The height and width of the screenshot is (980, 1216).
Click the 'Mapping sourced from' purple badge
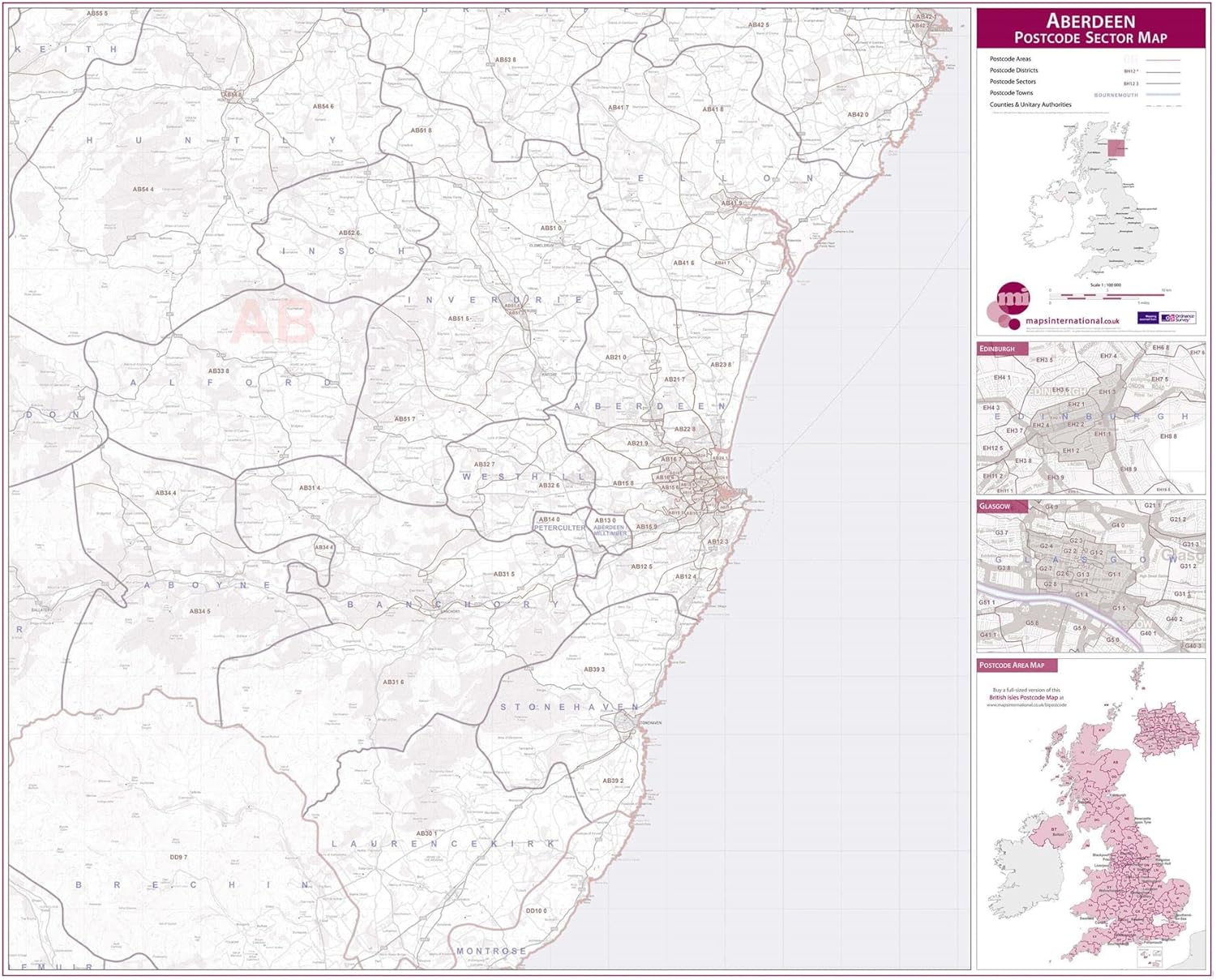[1148, 317]
